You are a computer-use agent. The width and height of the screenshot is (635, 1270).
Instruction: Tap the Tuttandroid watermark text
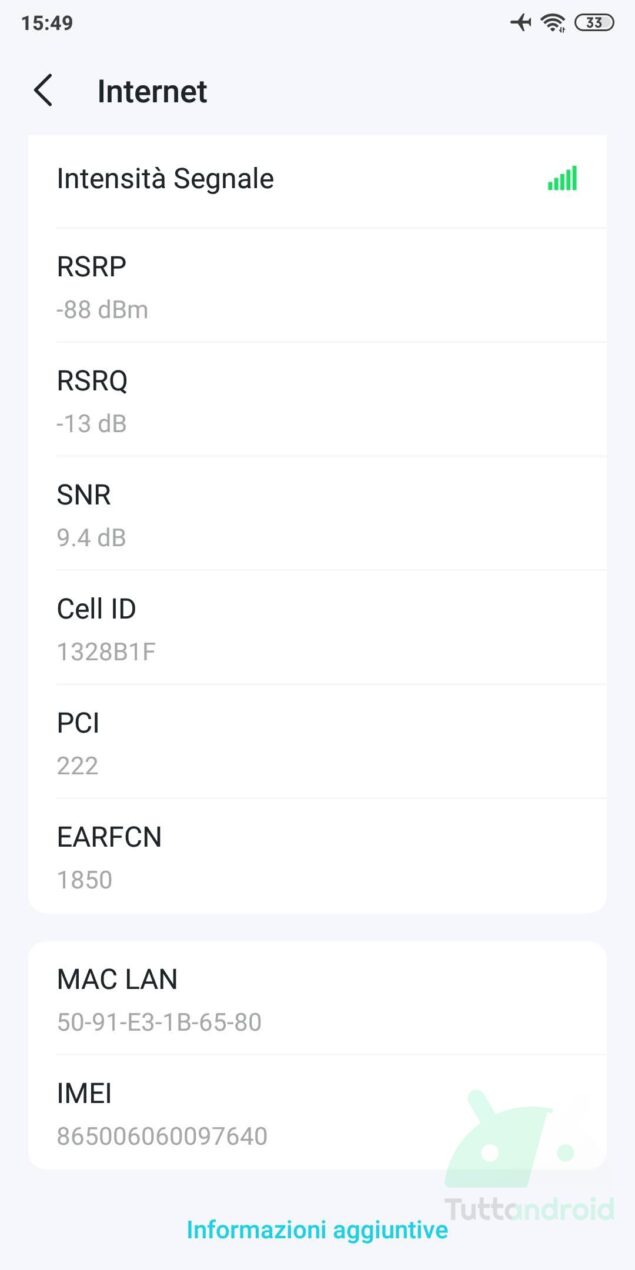pyautogui.click(x=529, y=1209)
